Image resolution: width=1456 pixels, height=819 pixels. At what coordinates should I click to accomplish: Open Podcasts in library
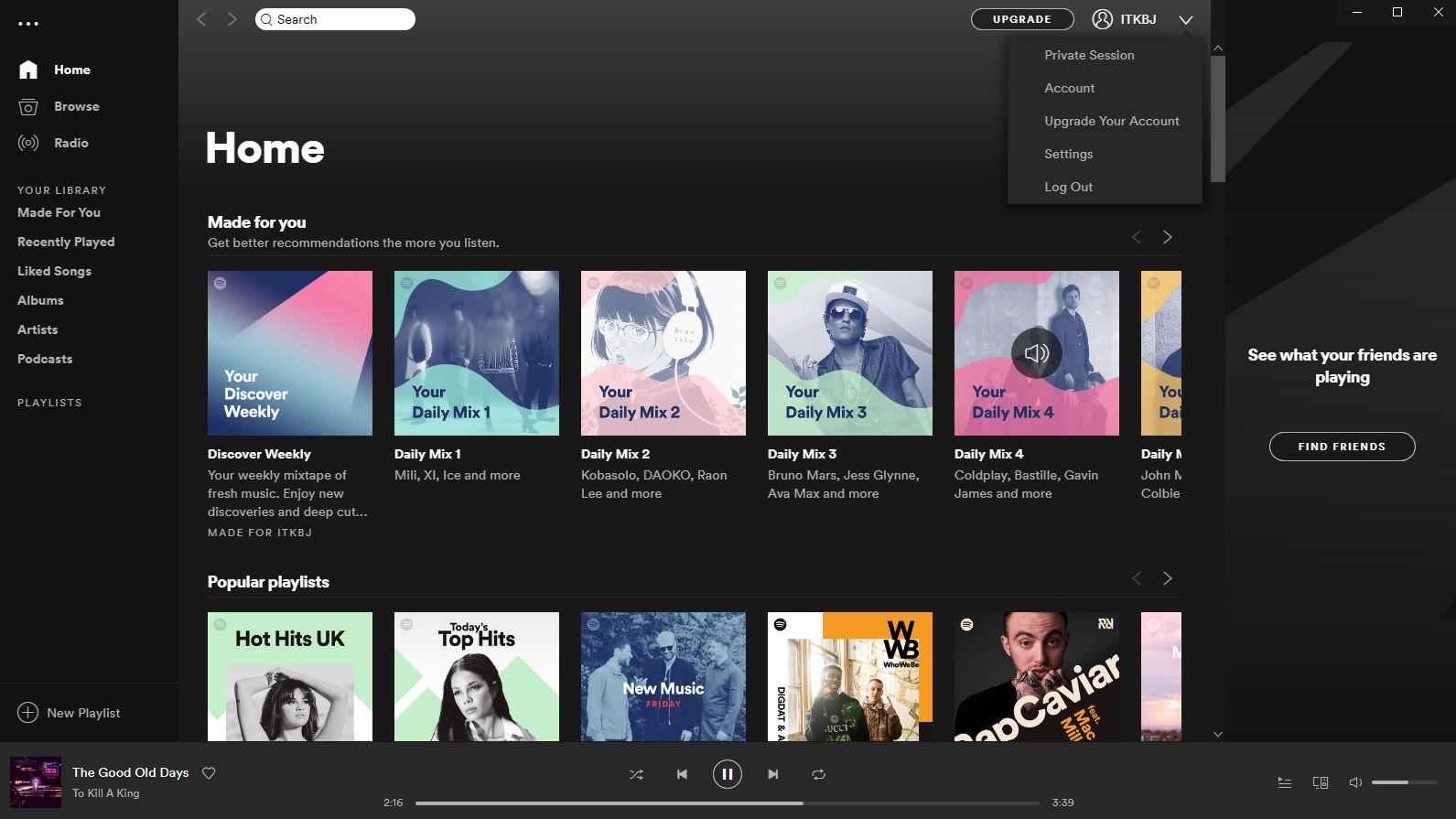click(x=45, y=359)
